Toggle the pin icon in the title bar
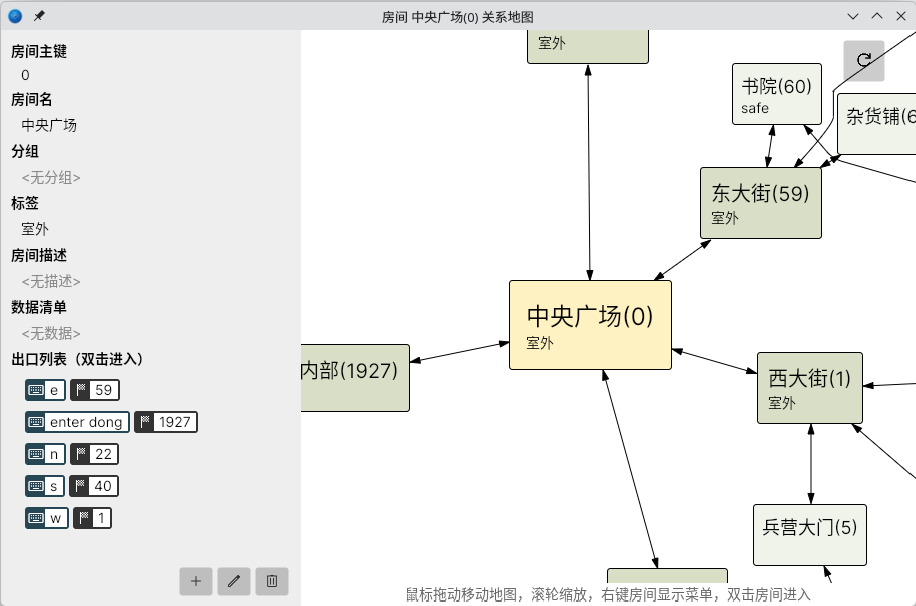 tap(39, 15)
